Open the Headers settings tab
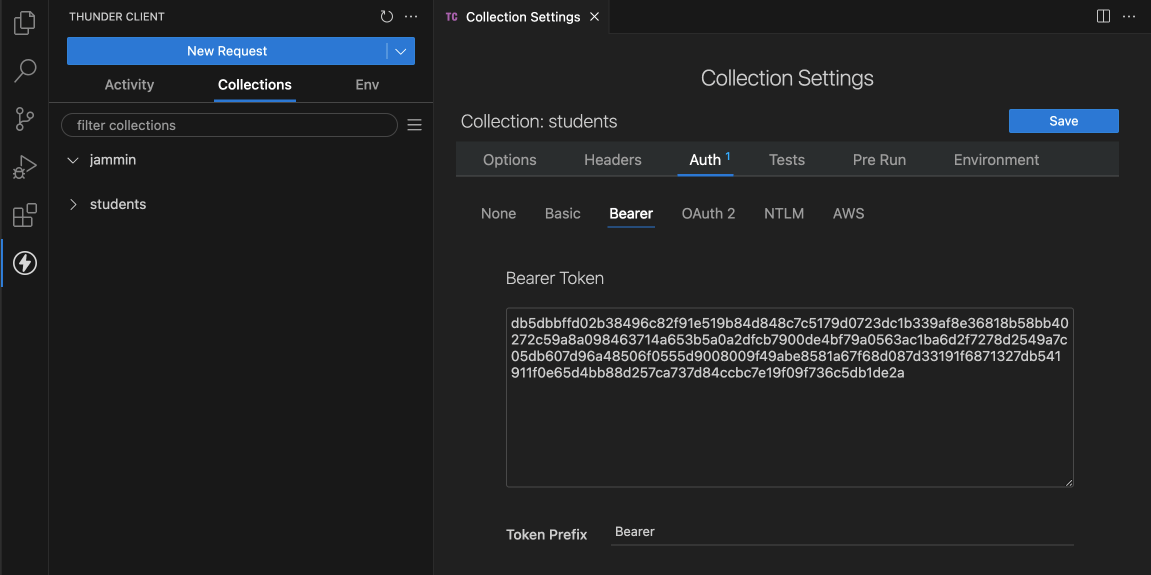Image resolution: width=1151 pixels, height=575 pixels. point(613,159)
